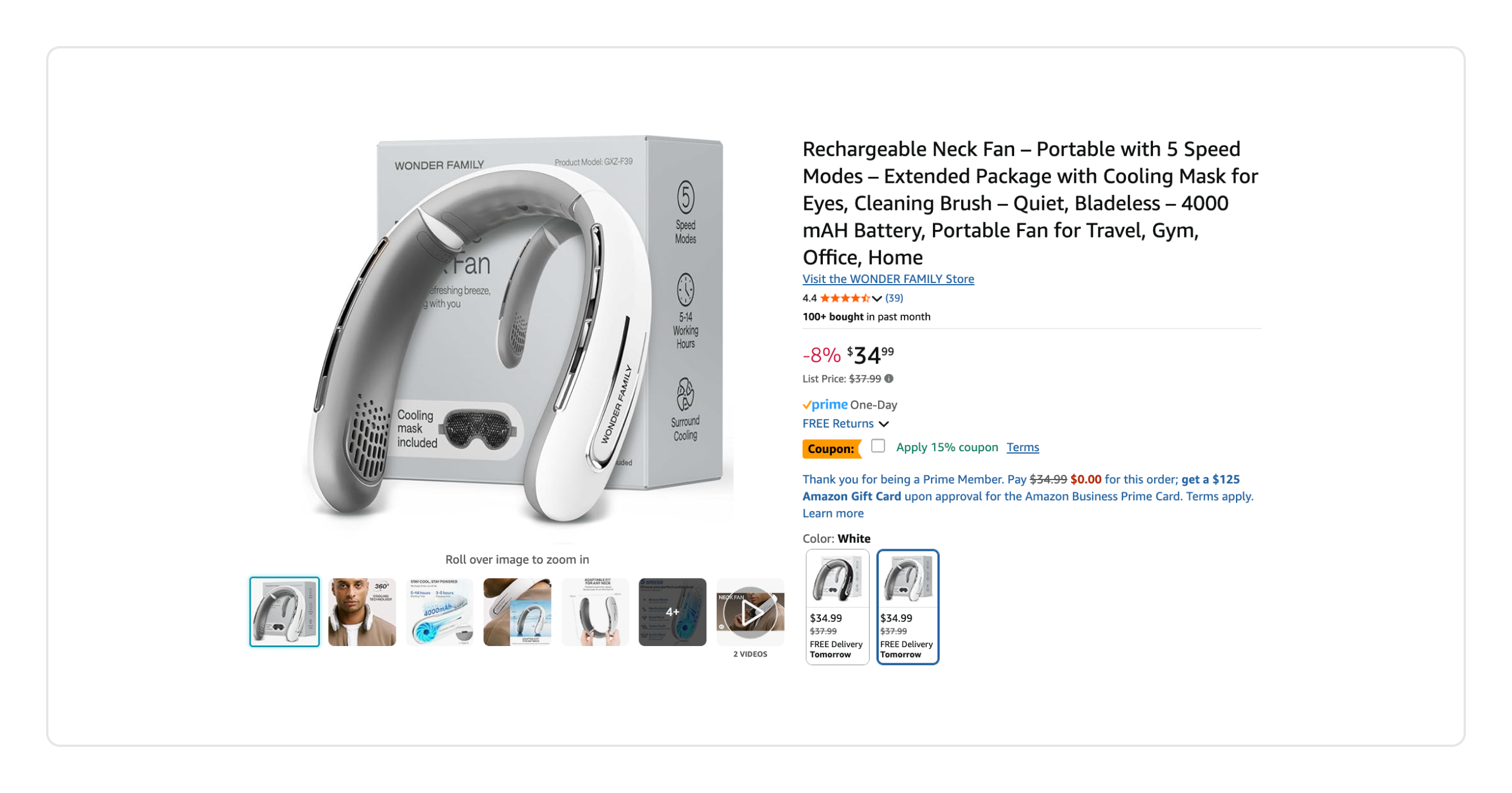Click the List Price info icon
1512x793 pixels.
(x=889, y=379)
